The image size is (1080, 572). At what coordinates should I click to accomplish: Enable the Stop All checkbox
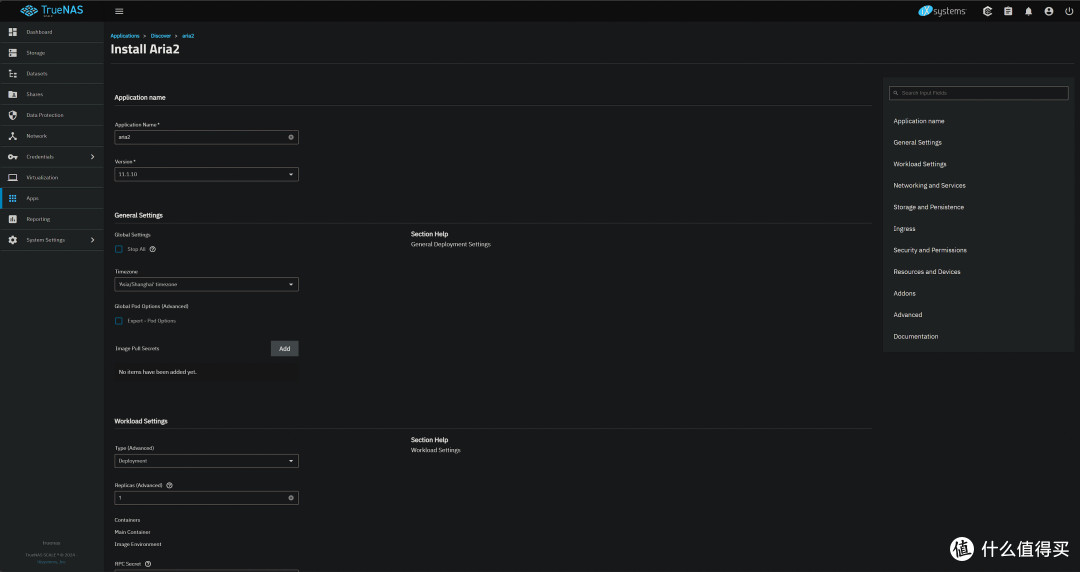tap(118, 249)
